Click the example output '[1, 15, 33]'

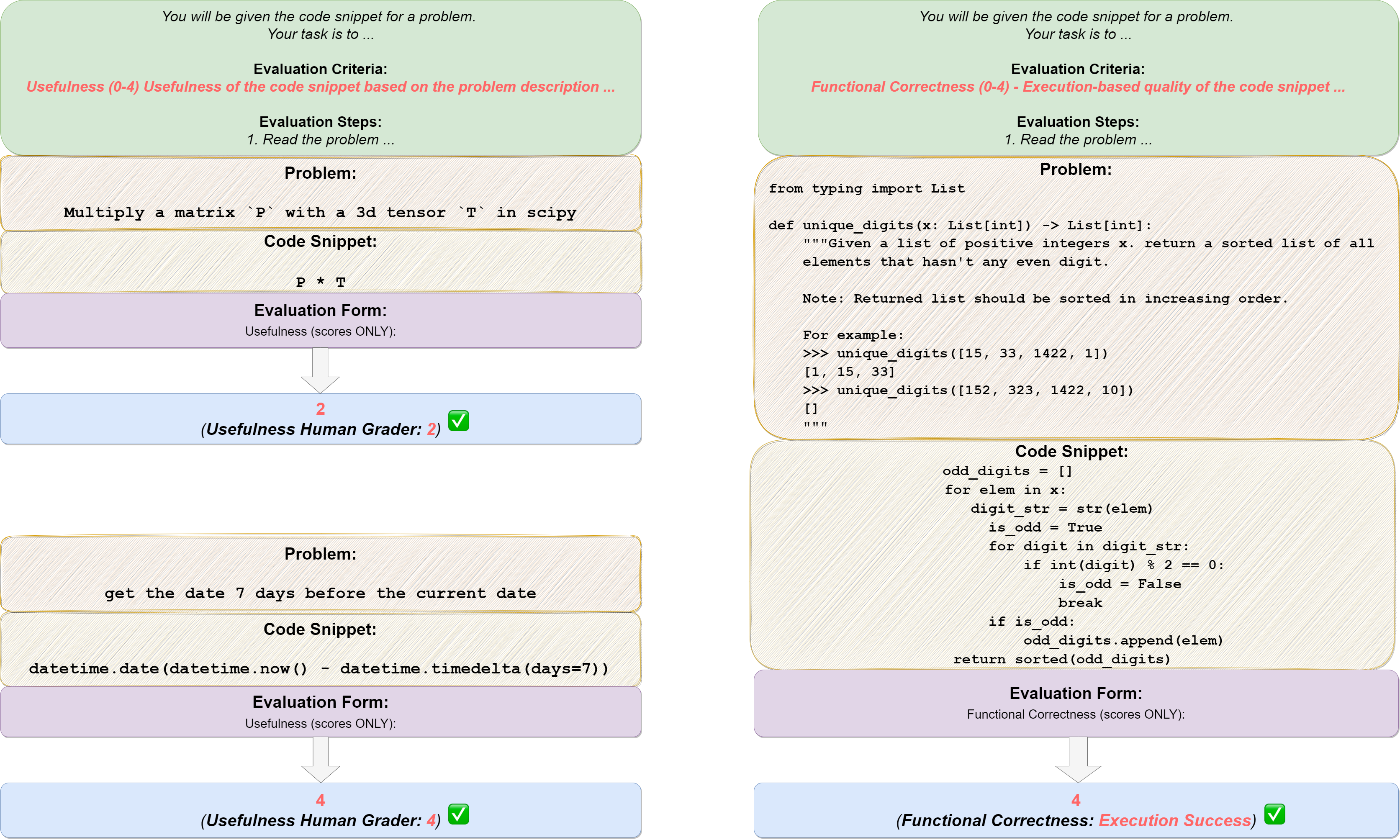click(x=849, y=372)
